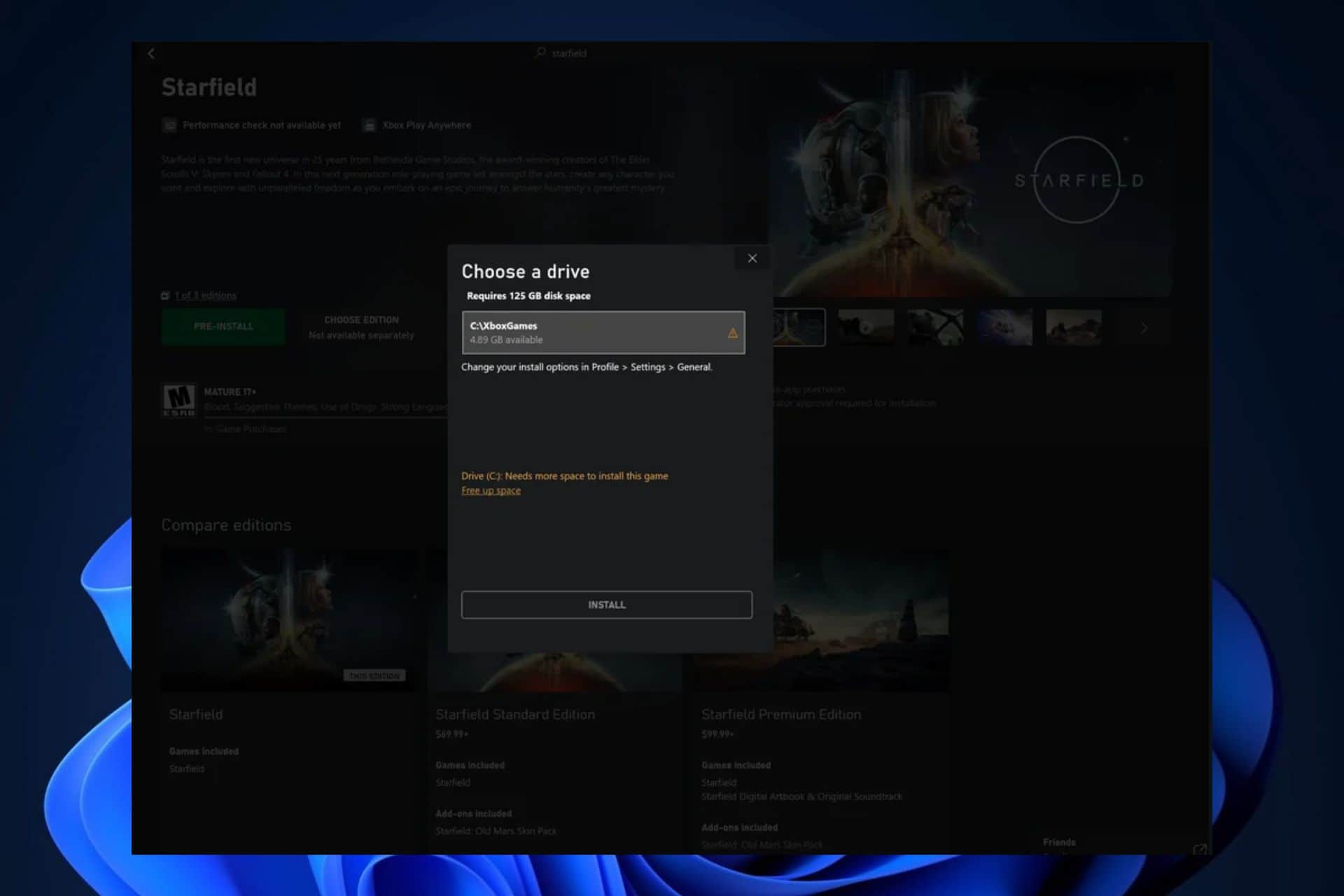Viewport: 1344px width, 896px height.
Task: Select the C:\XboxGames drive option
Action: 603,332
